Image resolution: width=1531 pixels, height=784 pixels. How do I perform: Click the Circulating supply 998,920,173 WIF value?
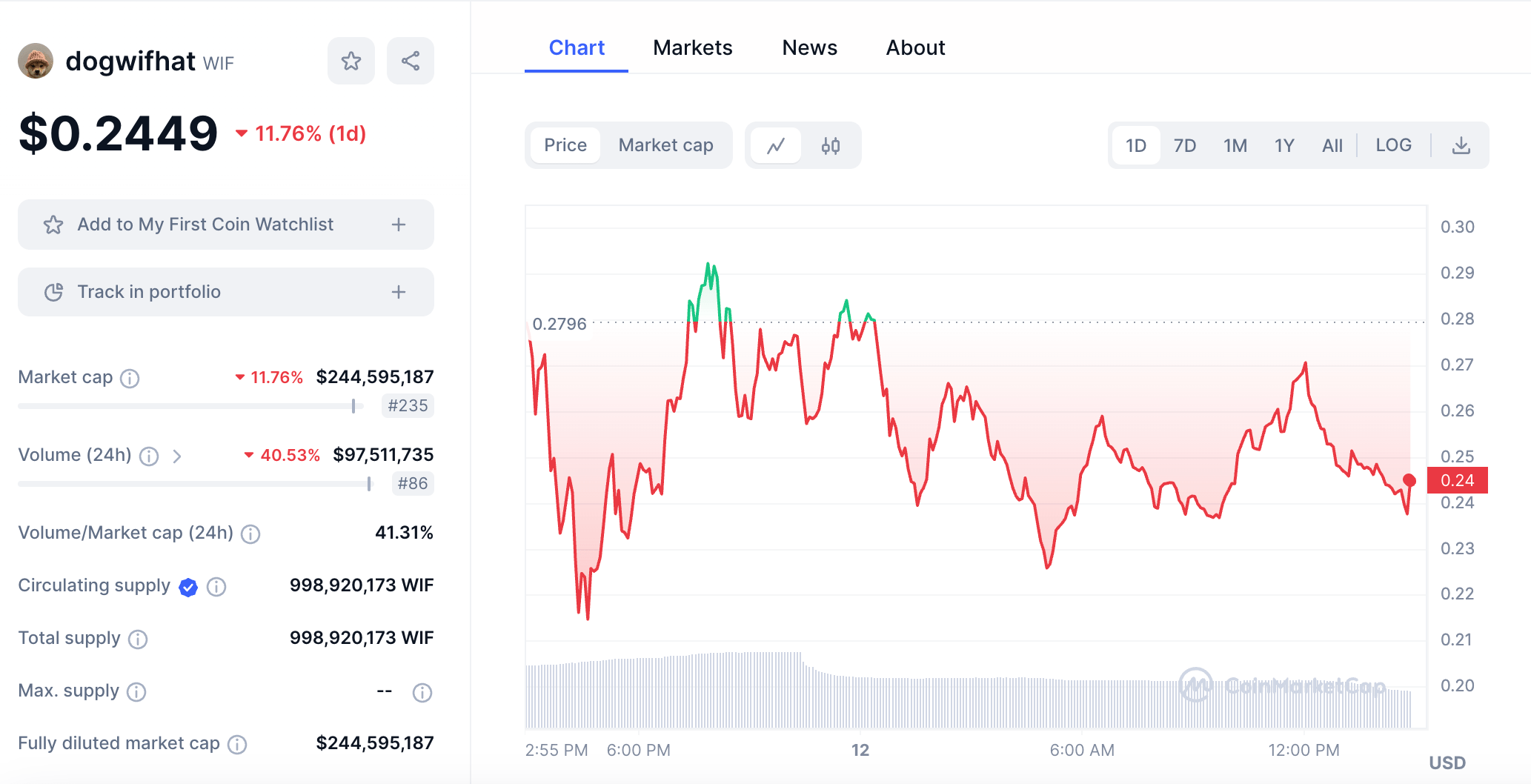click(362, 585)
